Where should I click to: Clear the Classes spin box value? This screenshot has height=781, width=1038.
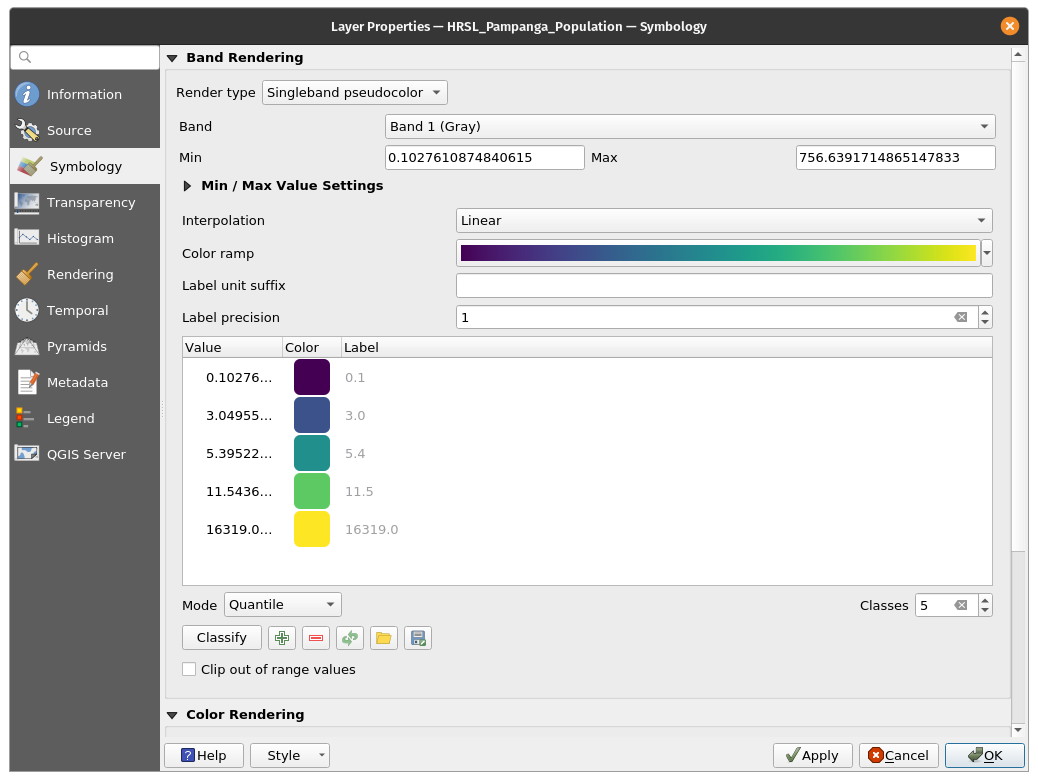(x=960, y=605)
